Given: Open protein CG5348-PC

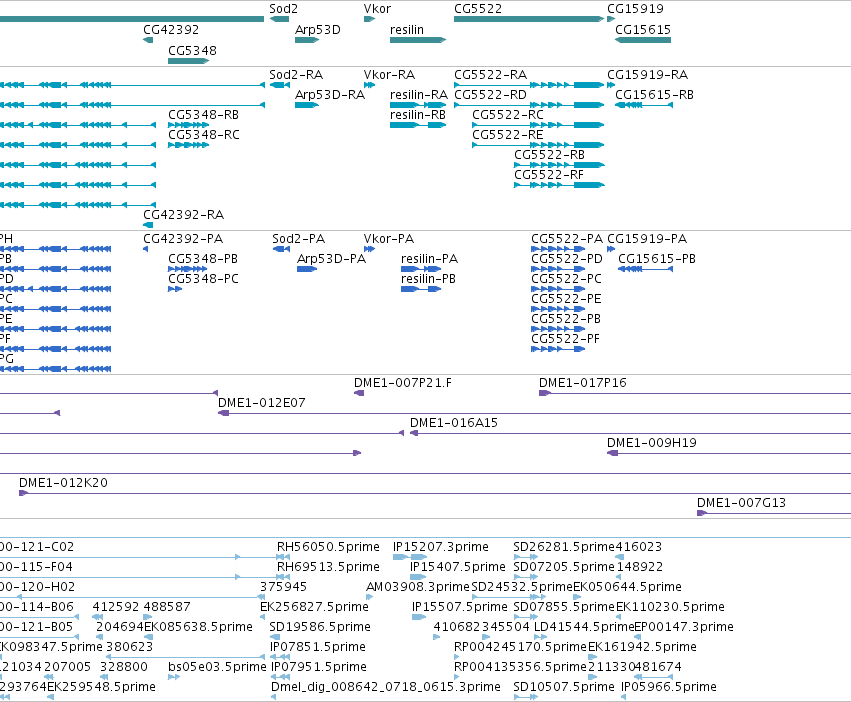Looking at the screenshot, I should tap(204, 279).
